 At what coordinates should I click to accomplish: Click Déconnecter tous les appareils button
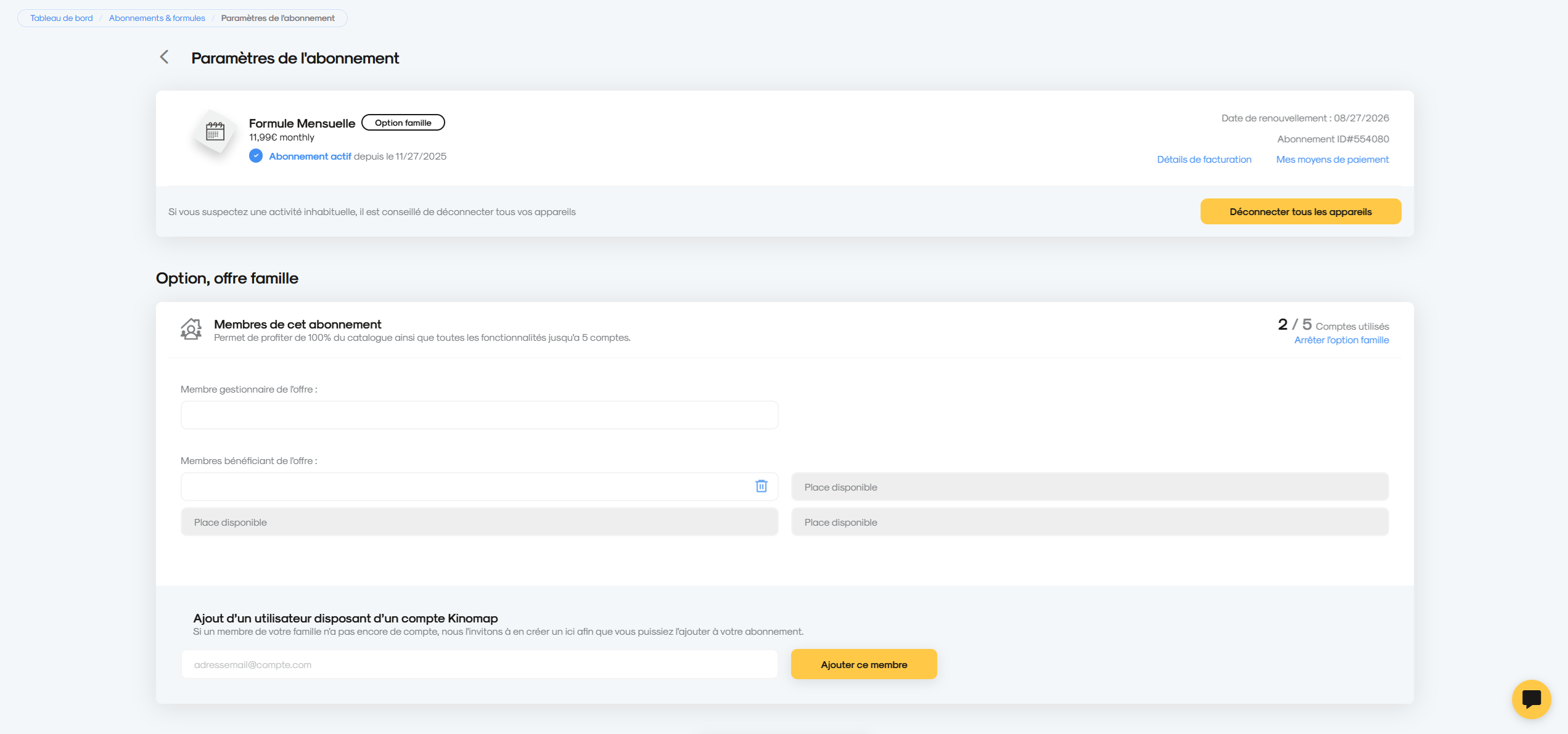click(1300, 211)
